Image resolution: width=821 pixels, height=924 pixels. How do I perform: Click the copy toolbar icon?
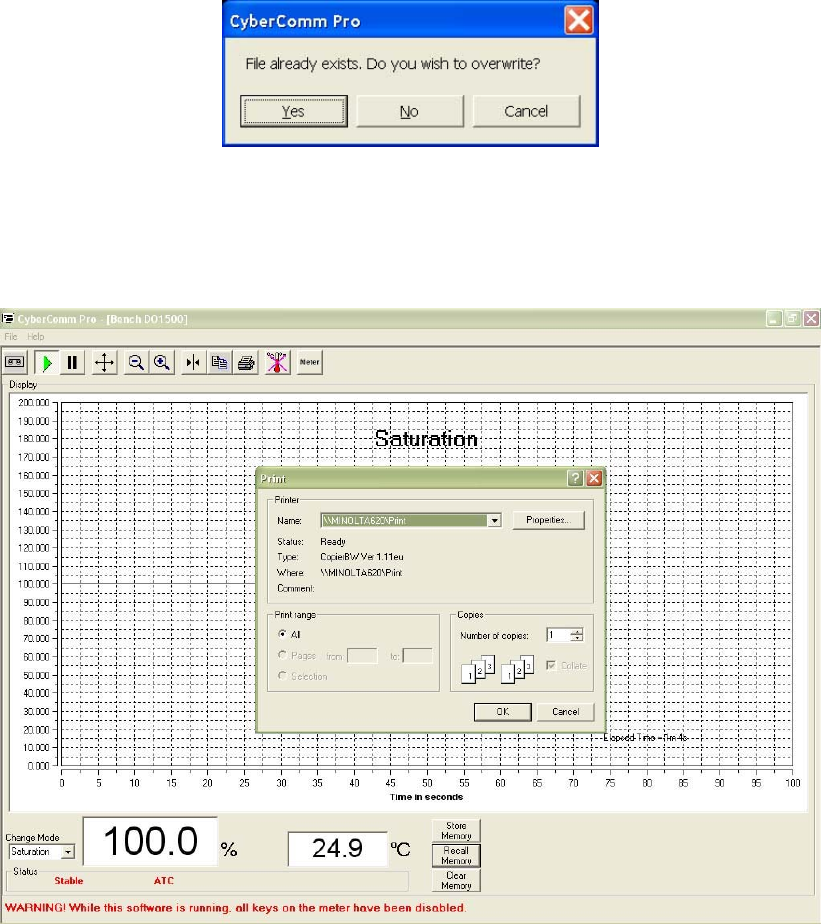(219, 362)
